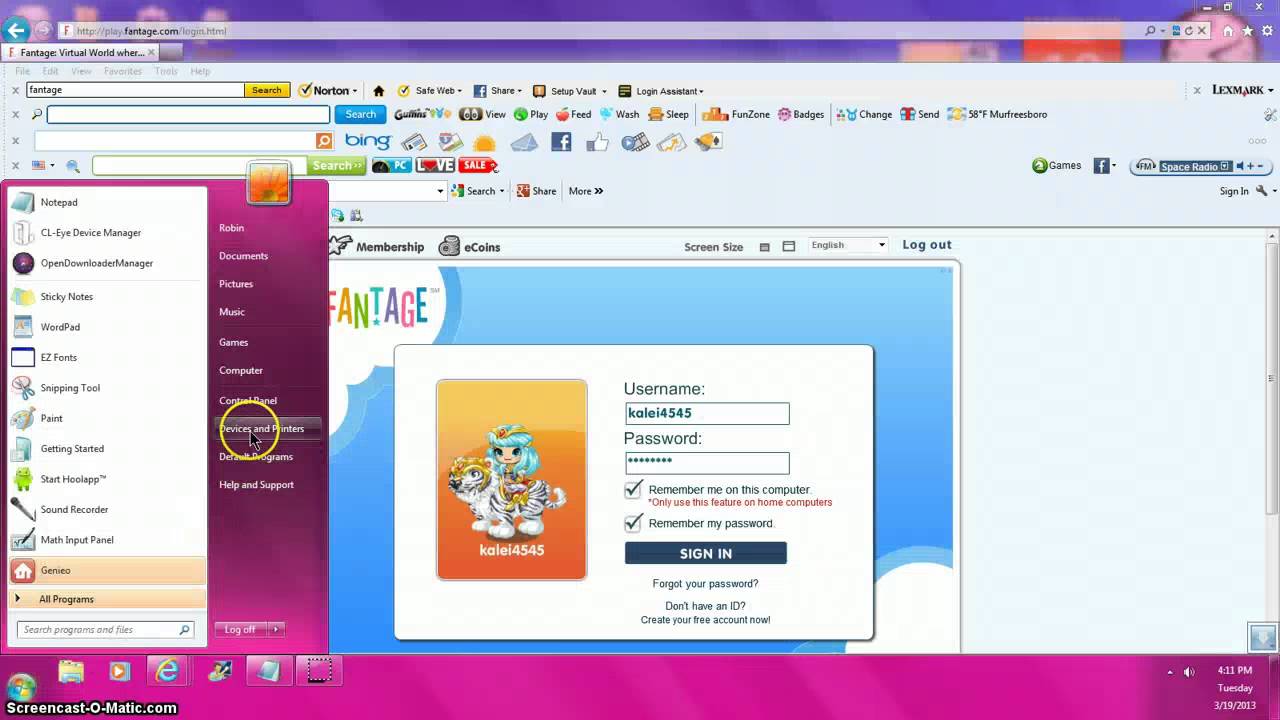
Task: Open File Explorer folder on taskbar
Action: click(x=71, y=672)
